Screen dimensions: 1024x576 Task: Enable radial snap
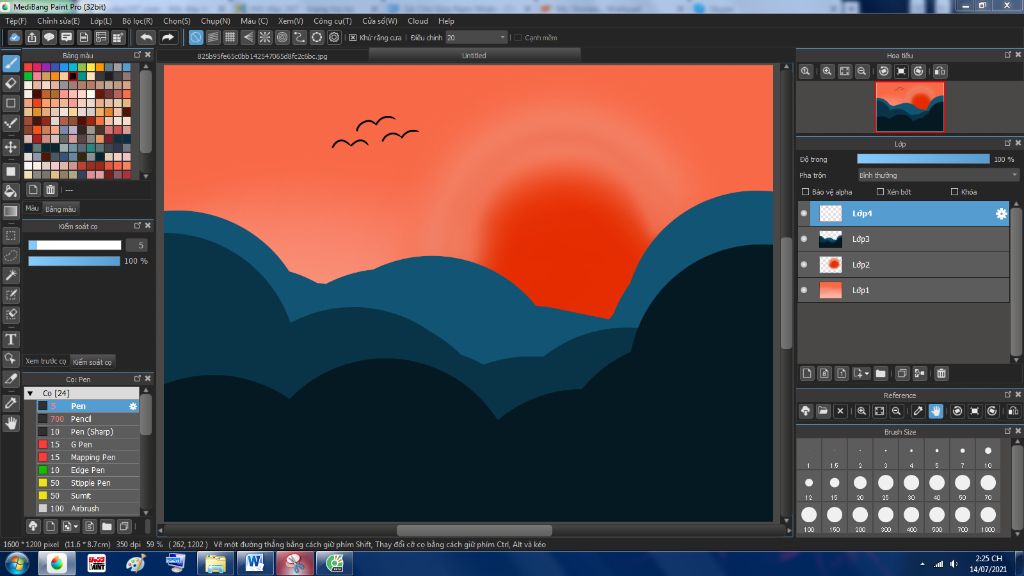[264, 38]
